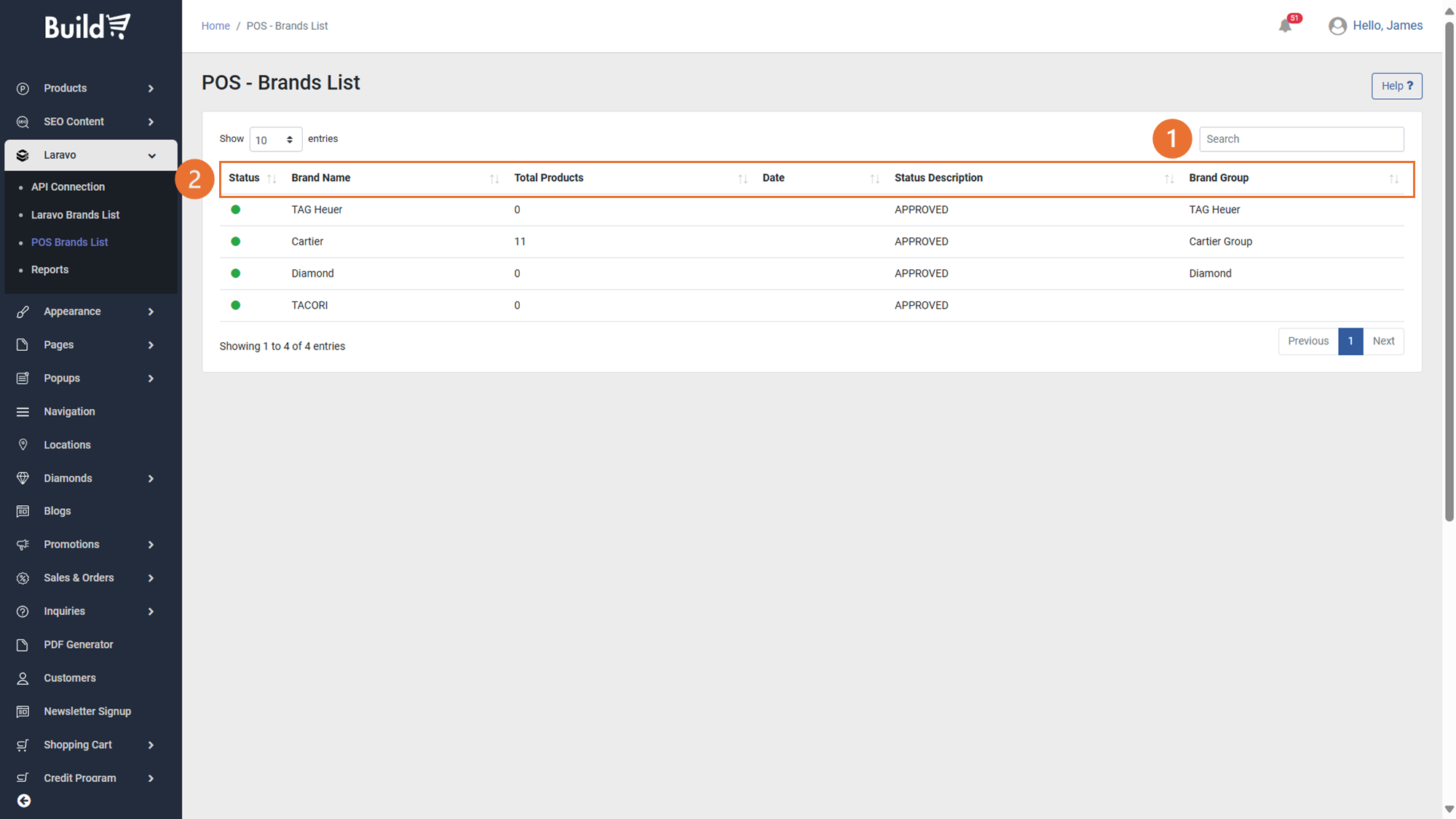This screenshot has height=819, width=1456.
Task: Click the PDF Generator file icon
Action: click(23, 645)
